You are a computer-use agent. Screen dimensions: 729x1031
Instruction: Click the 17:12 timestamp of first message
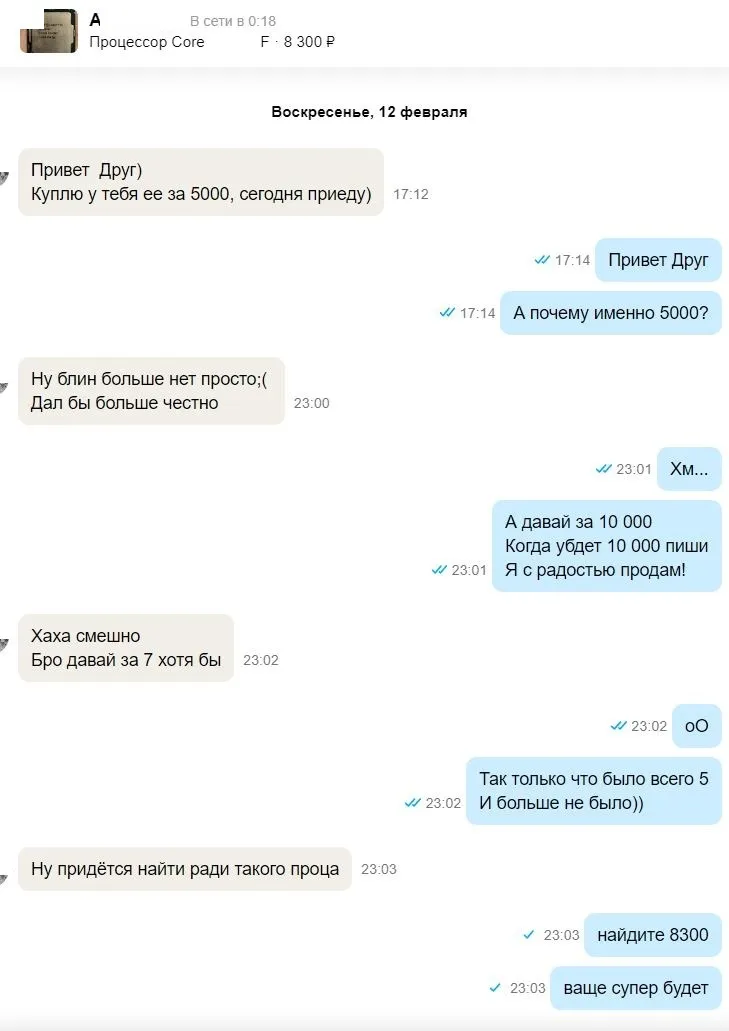pos(411,194)
